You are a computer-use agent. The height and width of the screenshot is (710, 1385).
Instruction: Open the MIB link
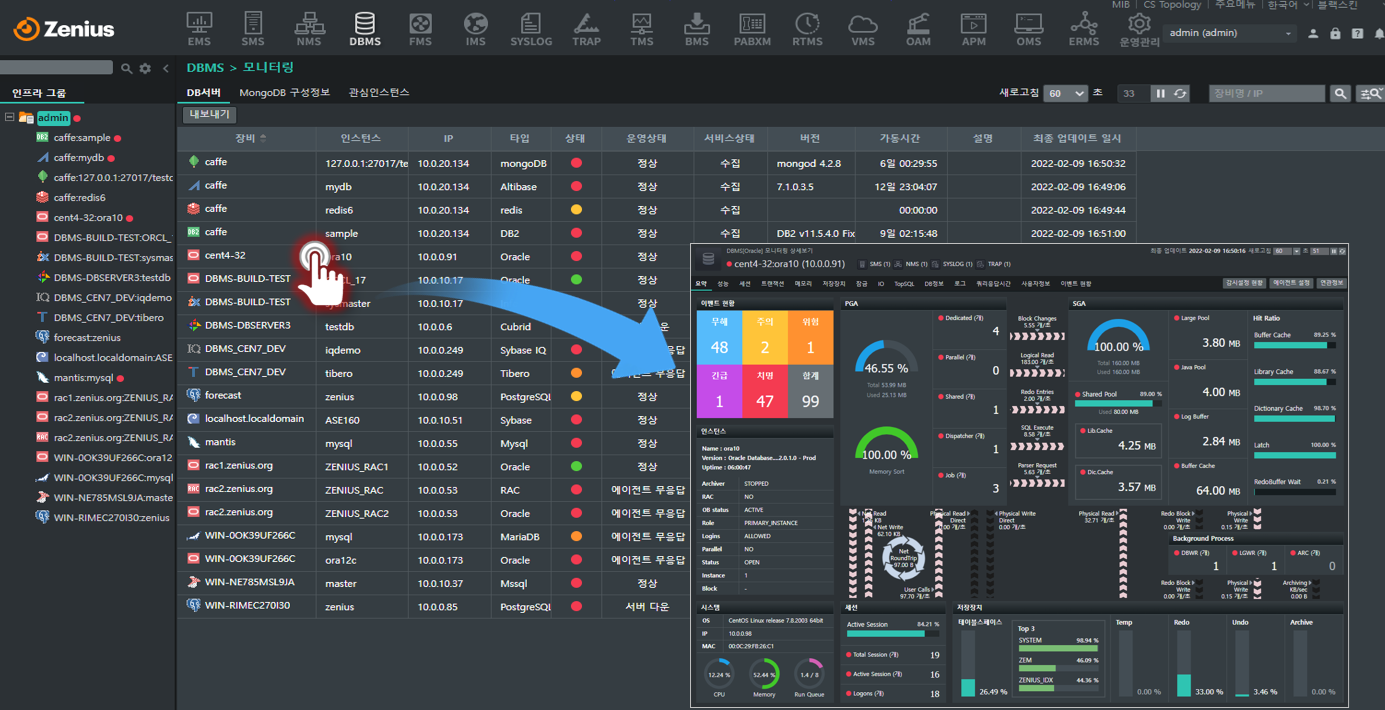[x=1120, y=5]
